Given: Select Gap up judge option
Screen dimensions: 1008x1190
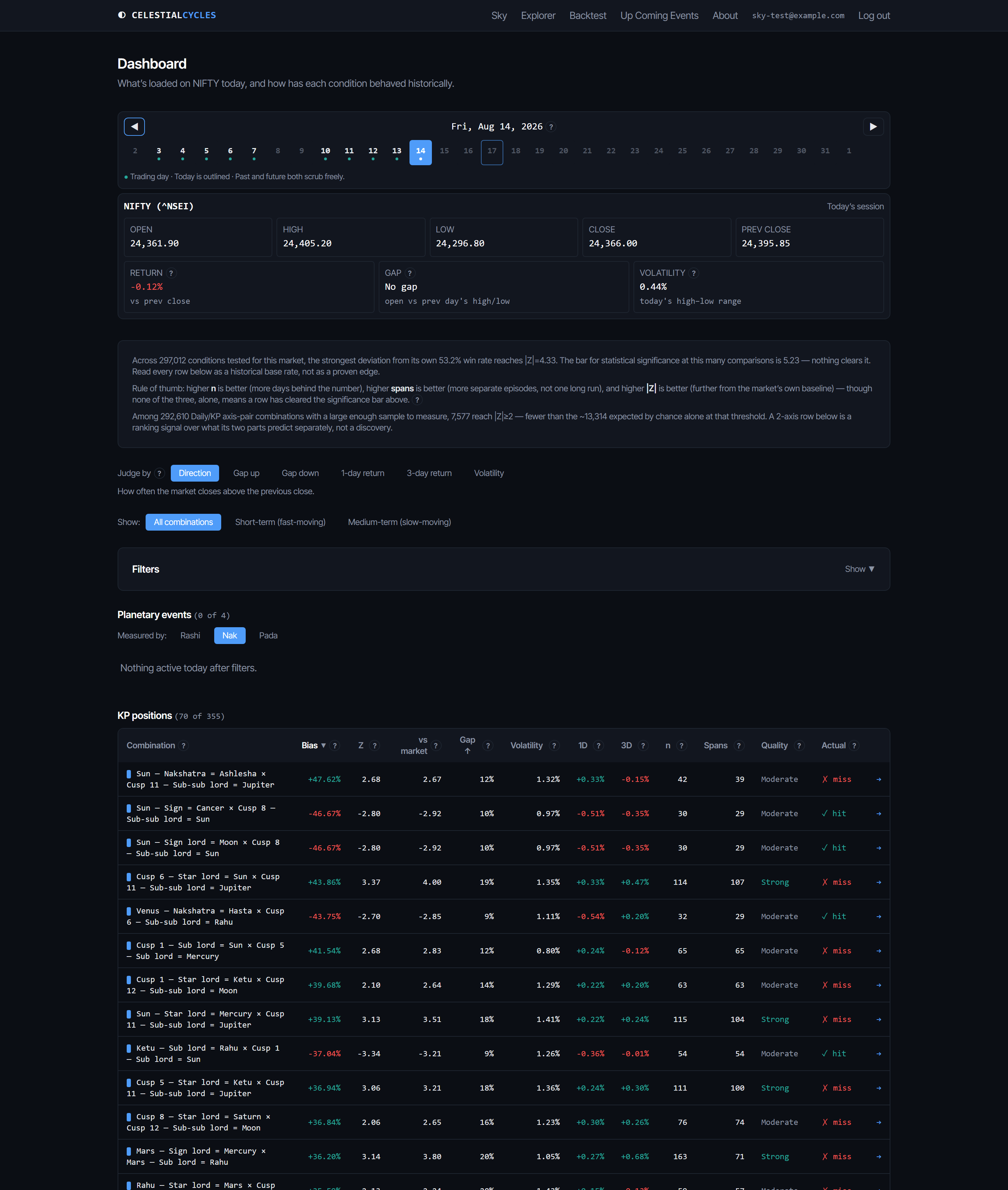Looking at the screenshot, I should coord(246,473).
